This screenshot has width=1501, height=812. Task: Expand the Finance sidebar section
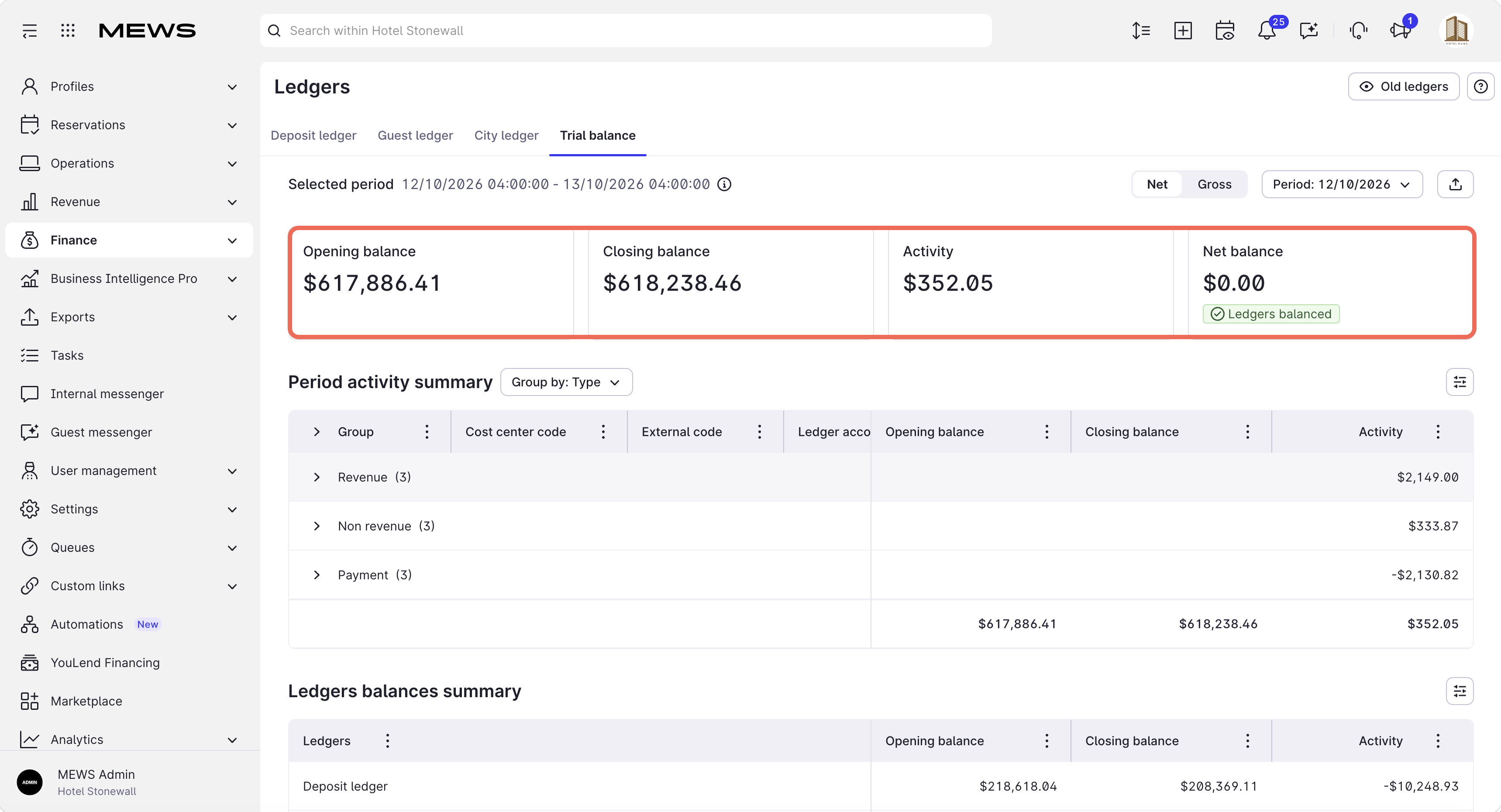coord(129,241)
